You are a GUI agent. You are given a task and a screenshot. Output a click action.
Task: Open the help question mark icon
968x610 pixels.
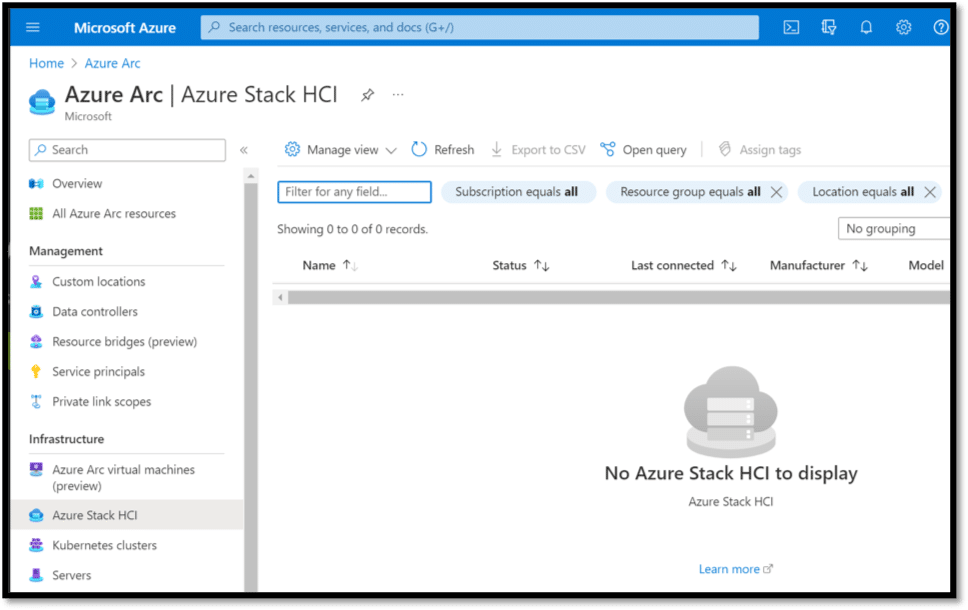pyautogui.click(x=940, y=27)
